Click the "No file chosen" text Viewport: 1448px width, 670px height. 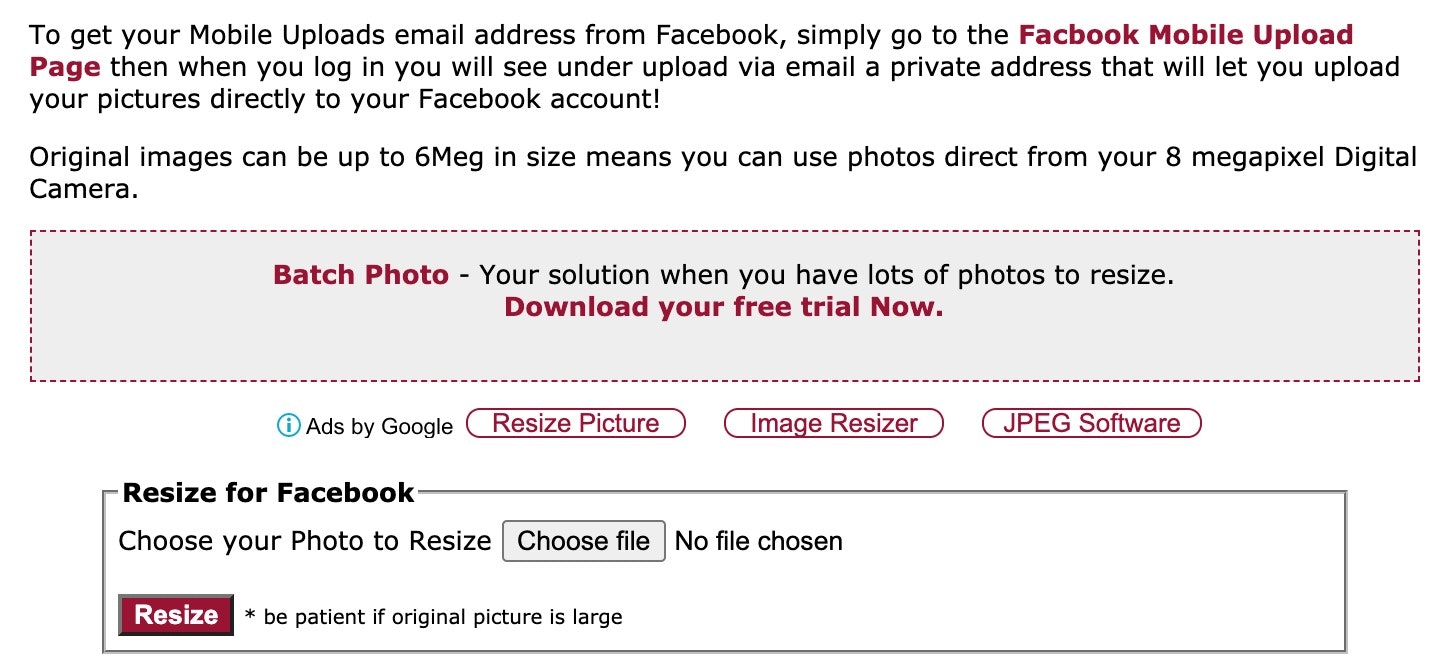click(x=759, y=541)
